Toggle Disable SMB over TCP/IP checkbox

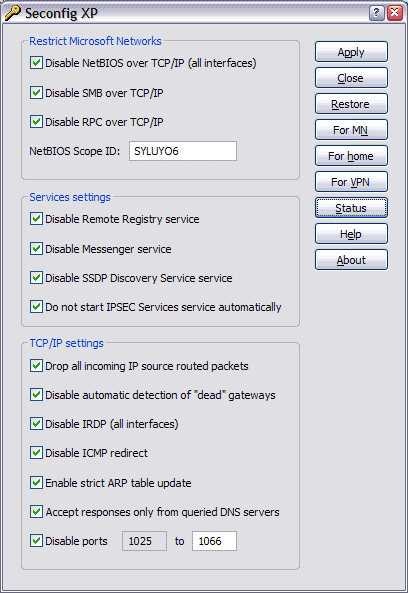pos(36,93)
